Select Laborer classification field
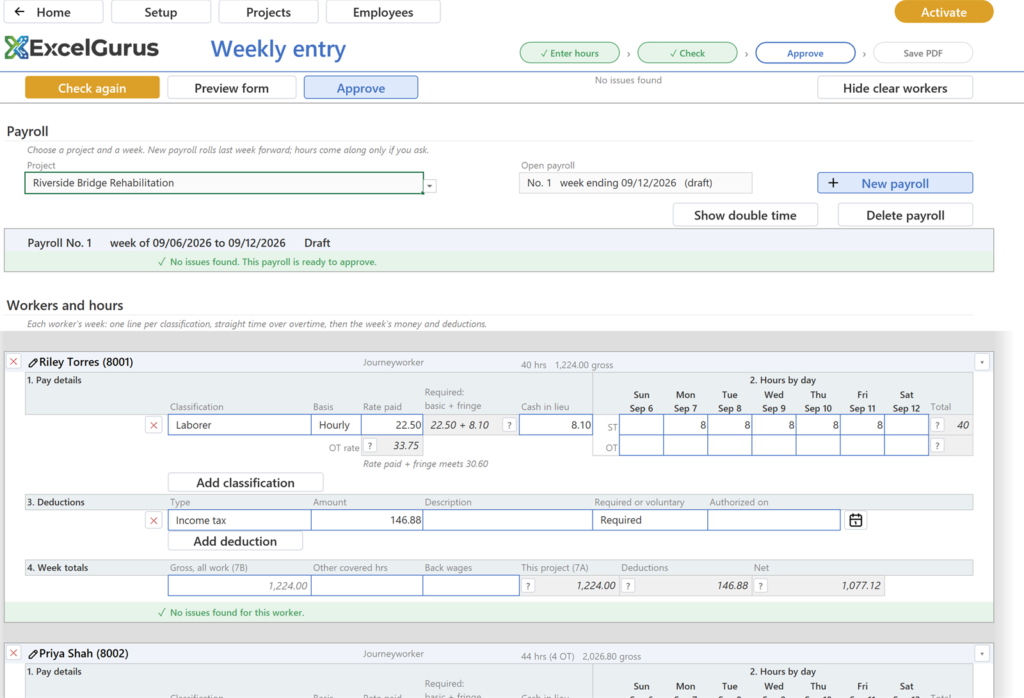This screenshot has height=698, width=1024. [x=240, y=425]
